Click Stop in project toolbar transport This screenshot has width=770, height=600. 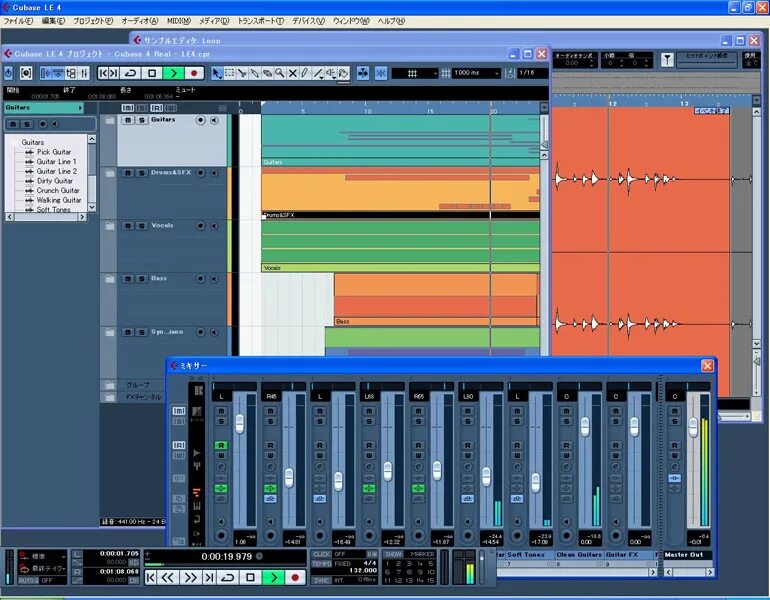152,73
